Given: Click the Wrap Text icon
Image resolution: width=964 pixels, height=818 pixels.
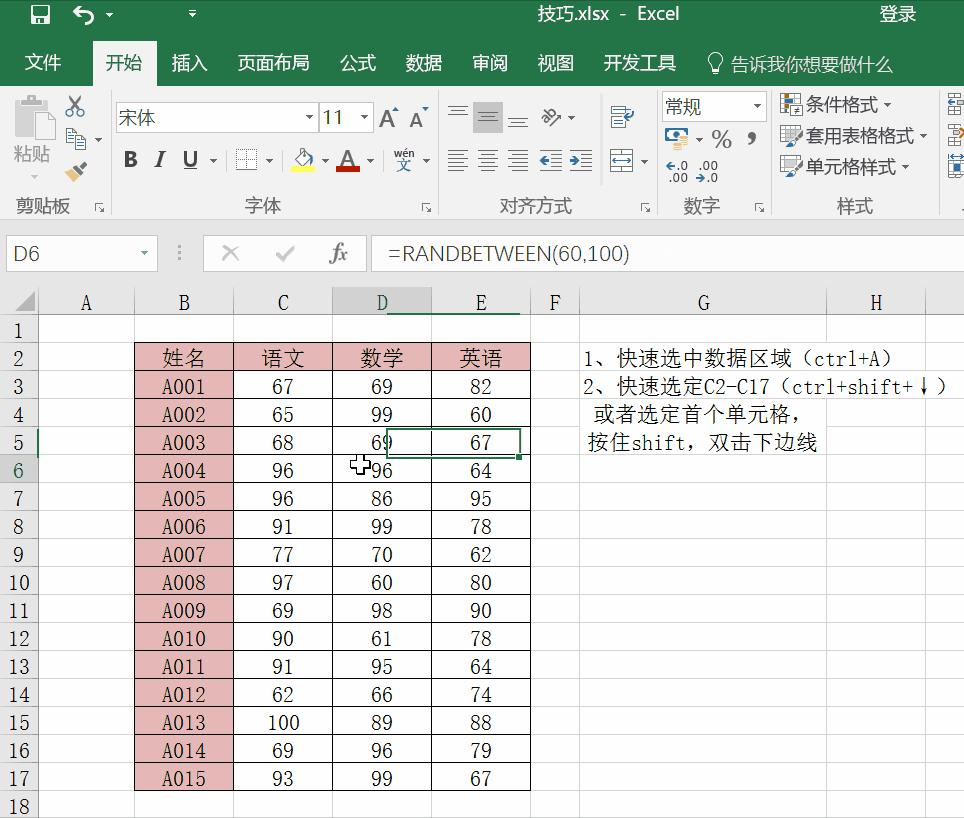Looking at the screenshot, I should pos(623,118).
